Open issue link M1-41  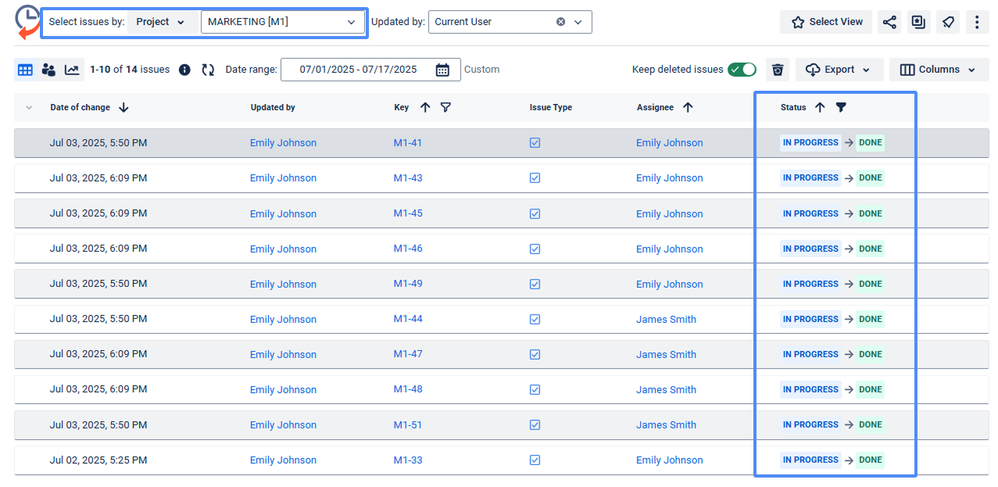click(407, 143)
